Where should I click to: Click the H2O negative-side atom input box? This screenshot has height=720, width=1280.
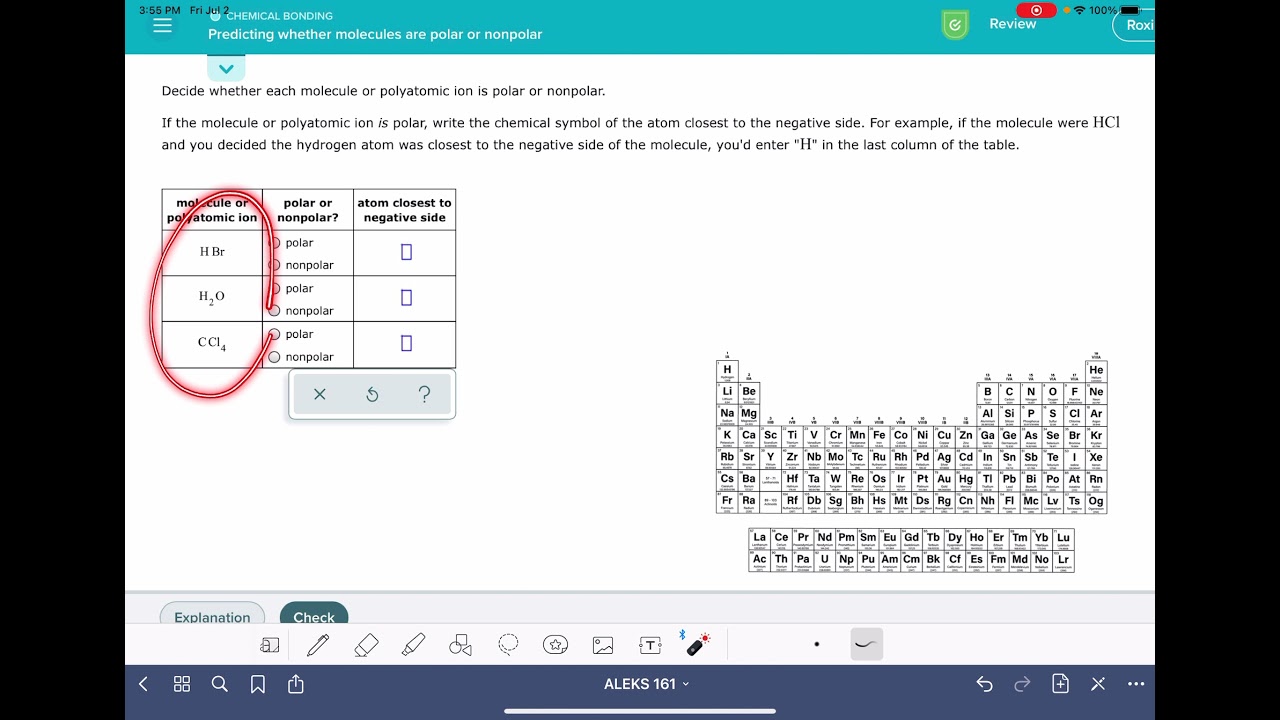pos(406,297)
